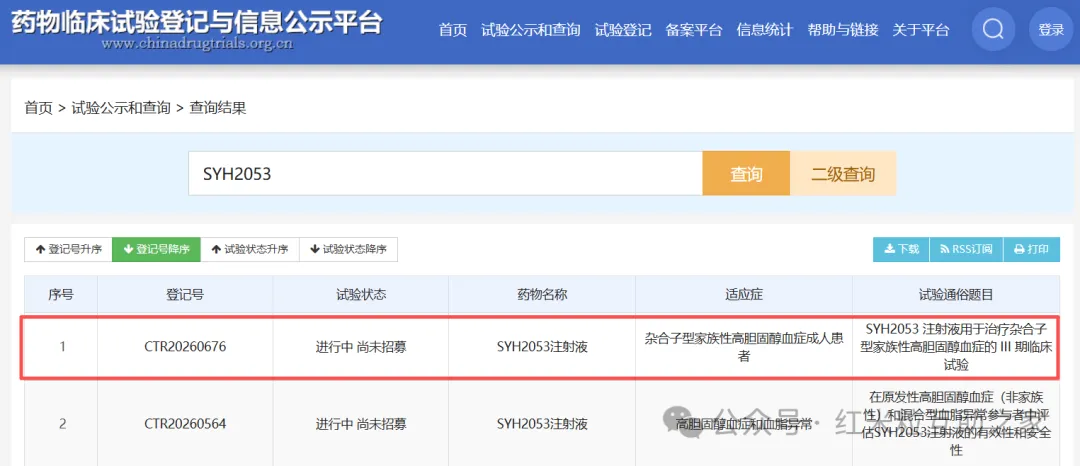Click 进行中 尚未招募 status for CTR20260676
This screenshot has width=1080, height=466.
(361, 347)
